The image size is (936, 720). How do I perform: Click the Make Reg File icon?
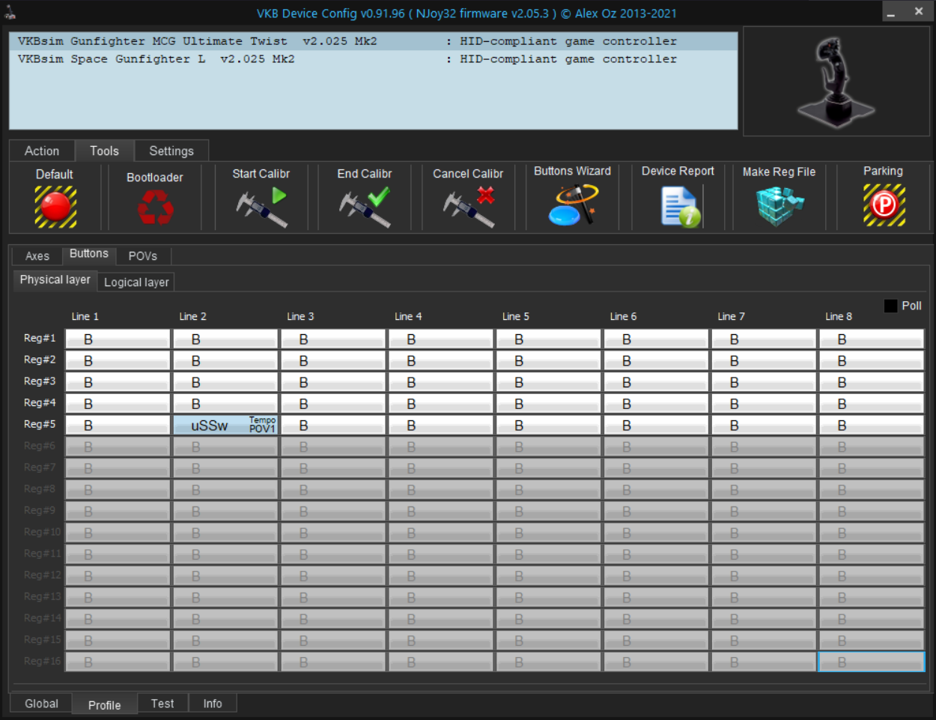click(779, 205)
